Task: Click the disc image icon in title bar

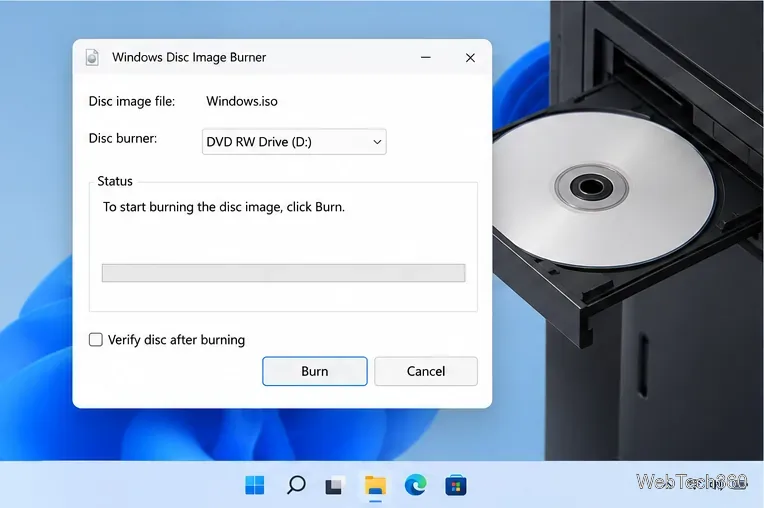Action: click(x=92, y=57)
